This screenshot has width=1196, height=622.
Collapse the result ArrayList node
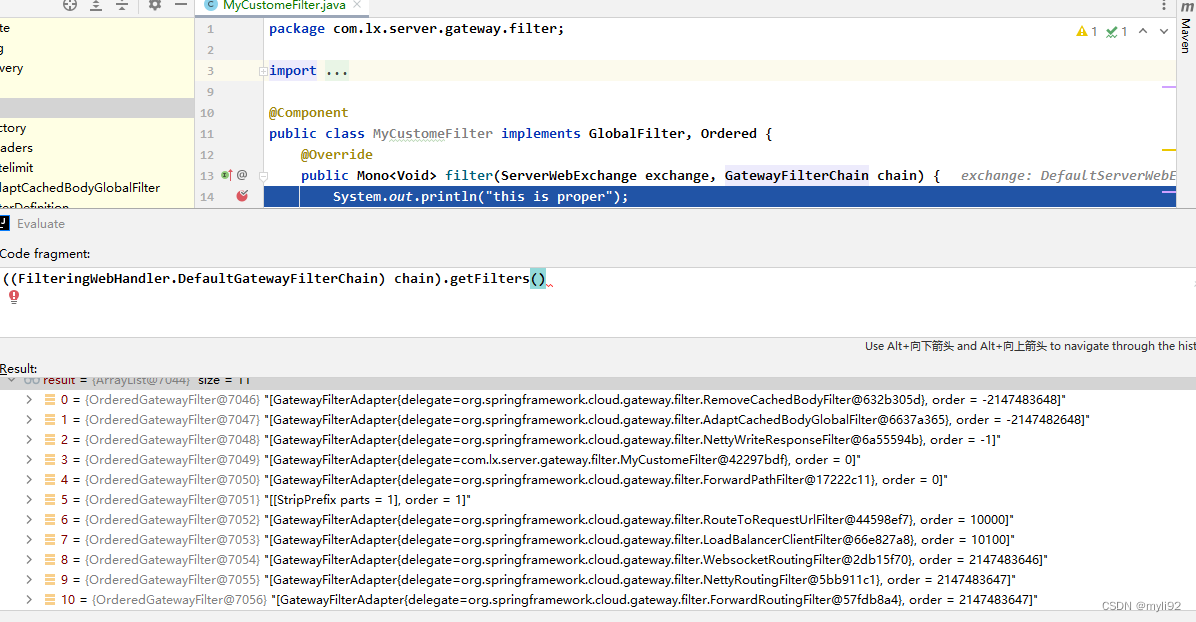11,380
